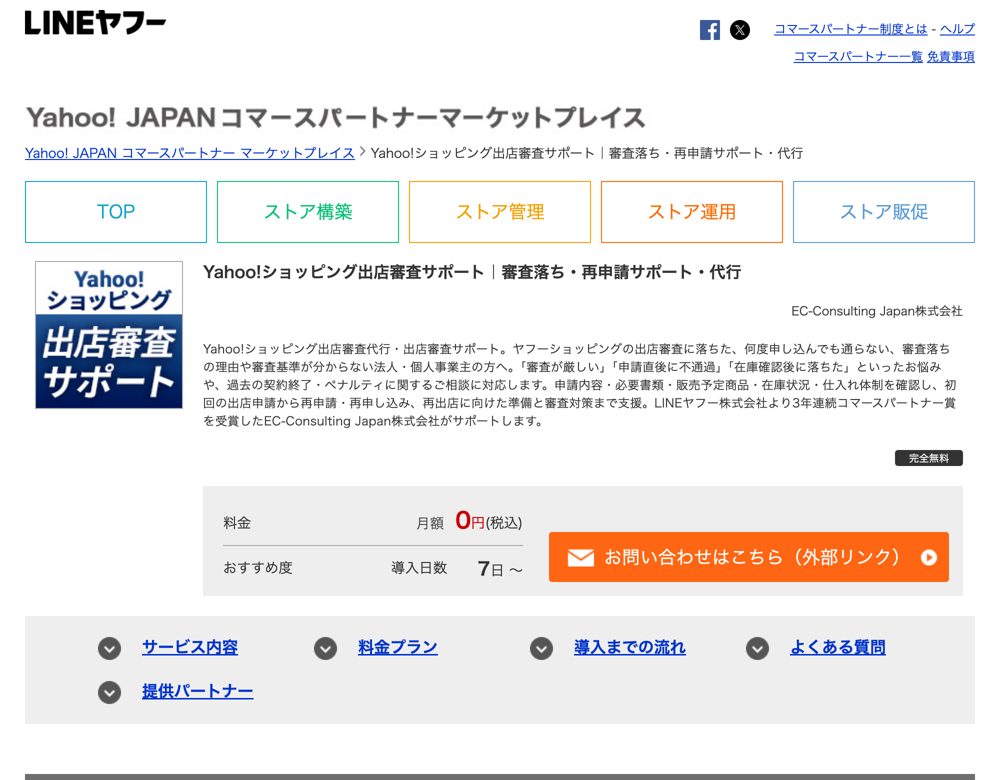Image resolution: width=1000 pixels, height=780 pixels.
Task: Click the 月額 0円(税込) price
Action: click(x=469, y=522)
